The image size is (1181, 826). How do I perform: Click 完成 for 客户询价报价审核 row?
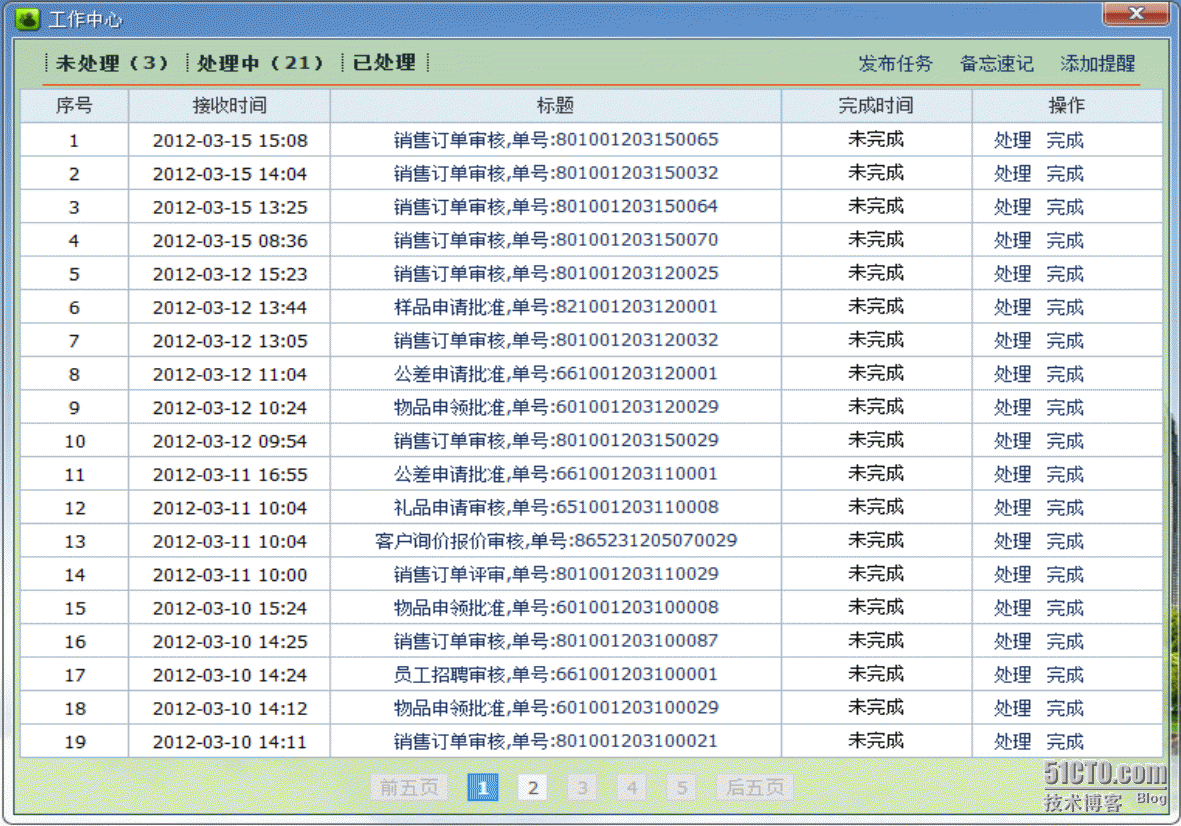pos(1065,541)
